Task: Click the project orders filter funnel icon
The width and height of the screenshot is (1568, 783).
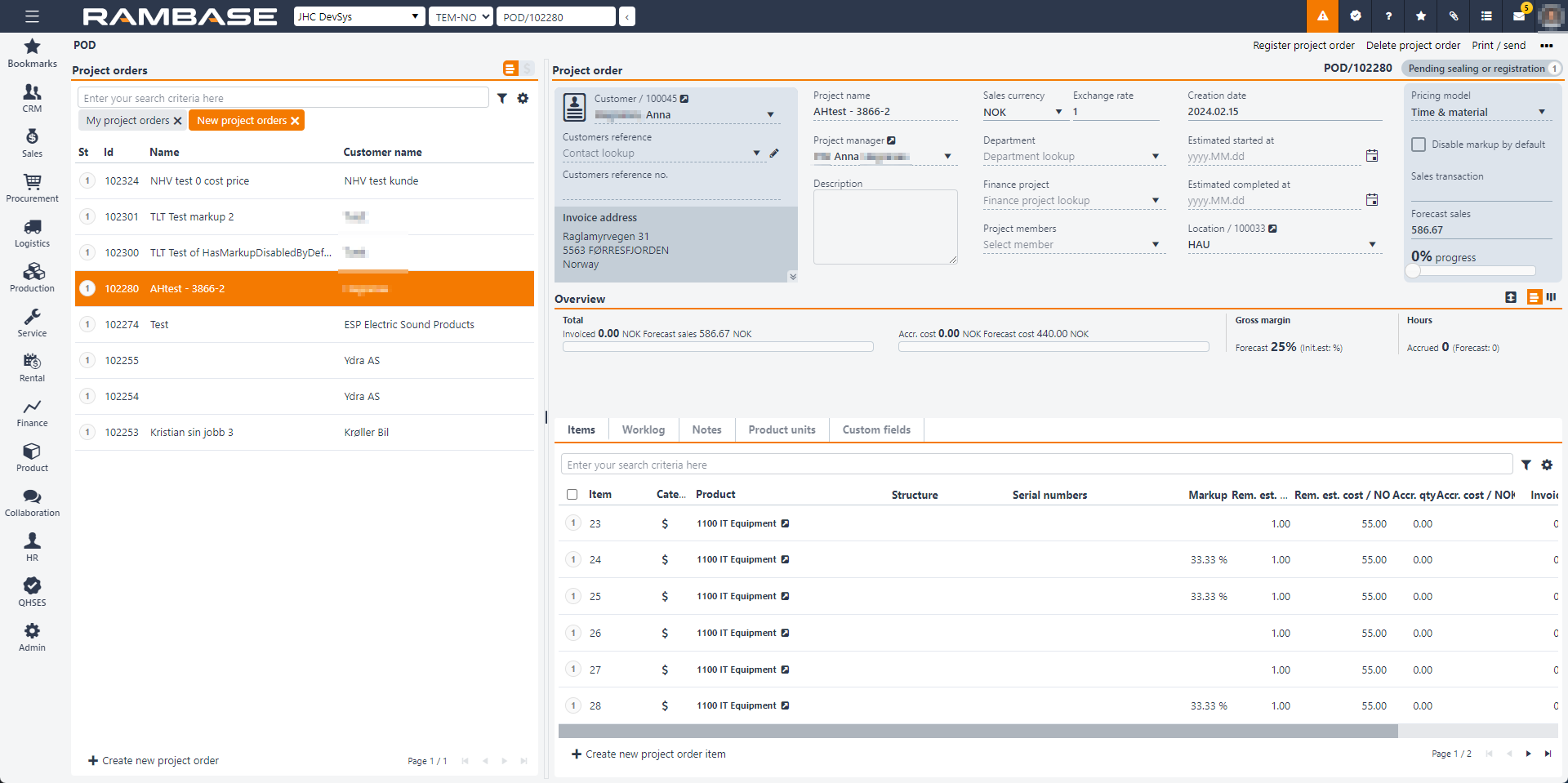Action: (x=502, y=98)
